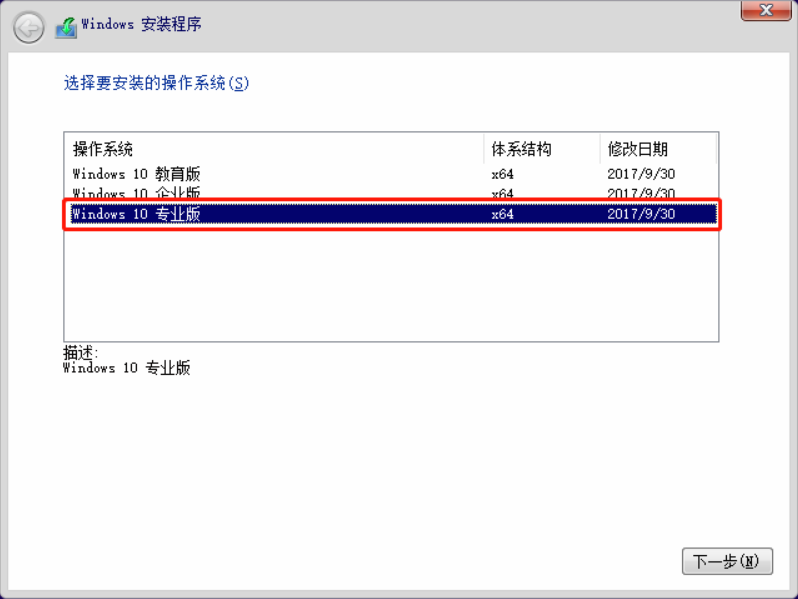Click the 修改日期 column header

coord(658,149)
